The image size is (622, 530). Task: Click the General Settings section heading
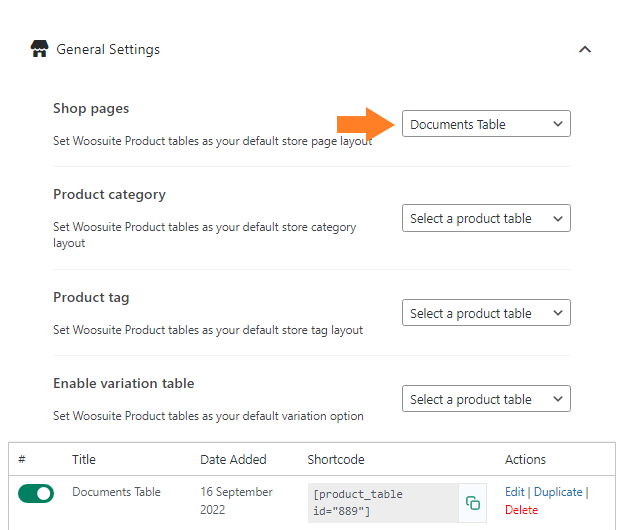click(108, 49)
